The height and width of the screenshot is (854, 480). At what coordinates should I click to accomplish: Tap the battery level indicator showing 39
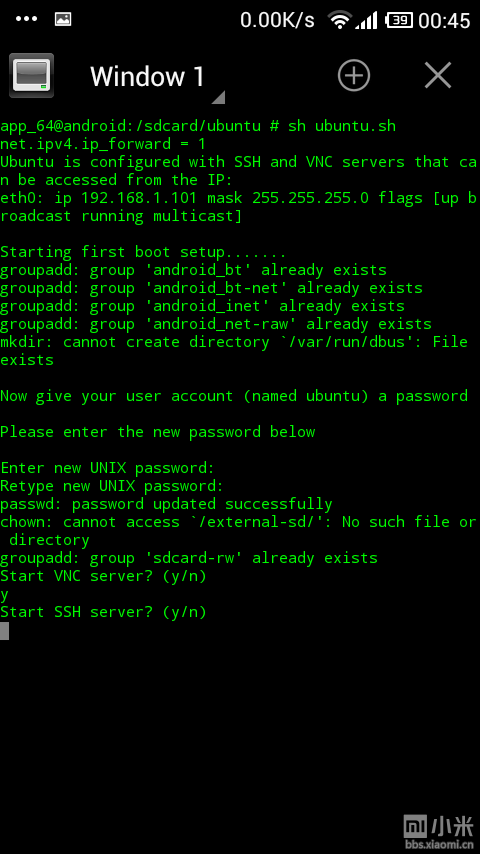[x=399, y=20]
